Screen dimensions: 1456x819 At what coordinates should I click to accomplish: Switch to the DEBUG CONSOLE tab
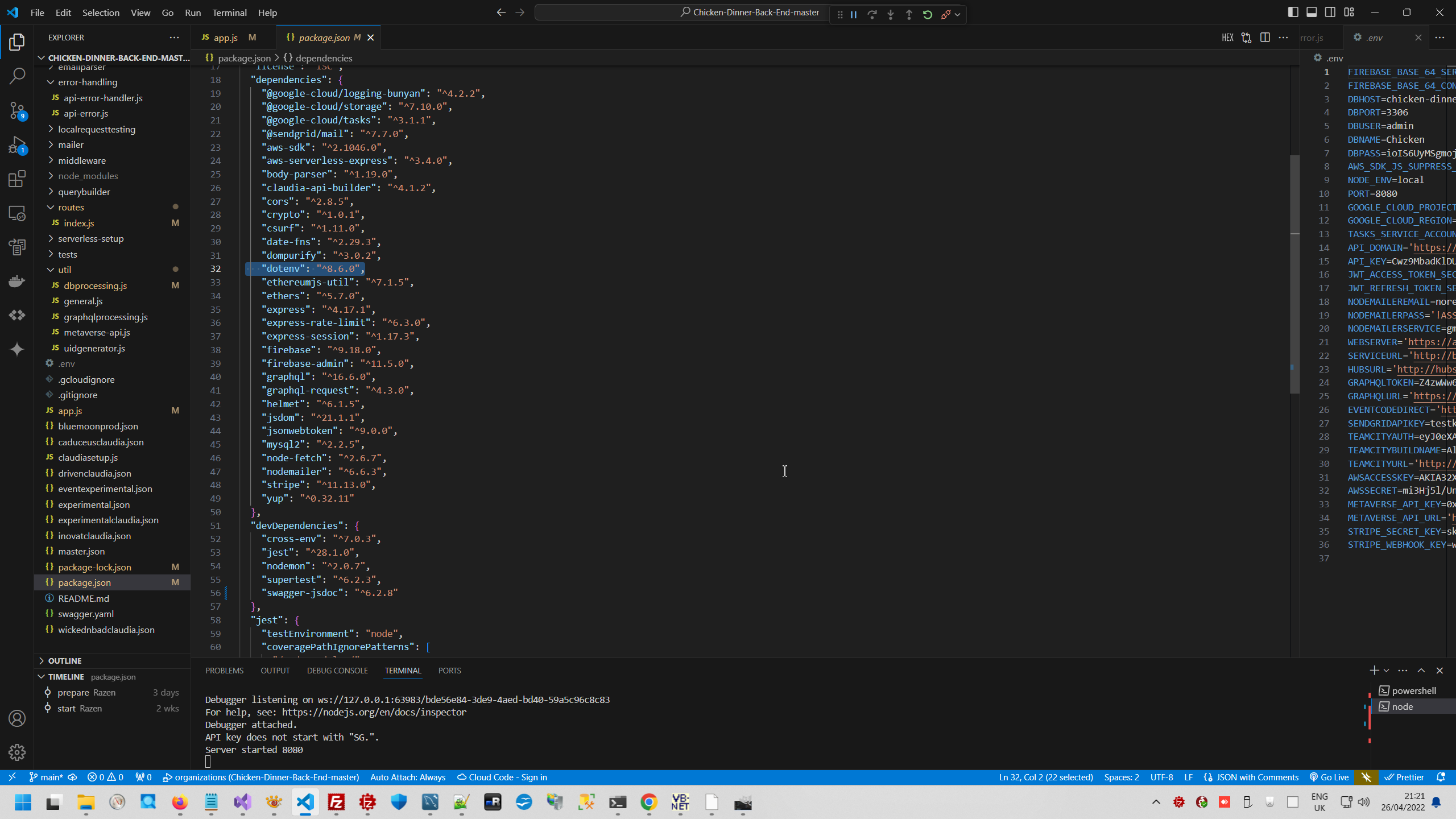(x=337, y=671)
